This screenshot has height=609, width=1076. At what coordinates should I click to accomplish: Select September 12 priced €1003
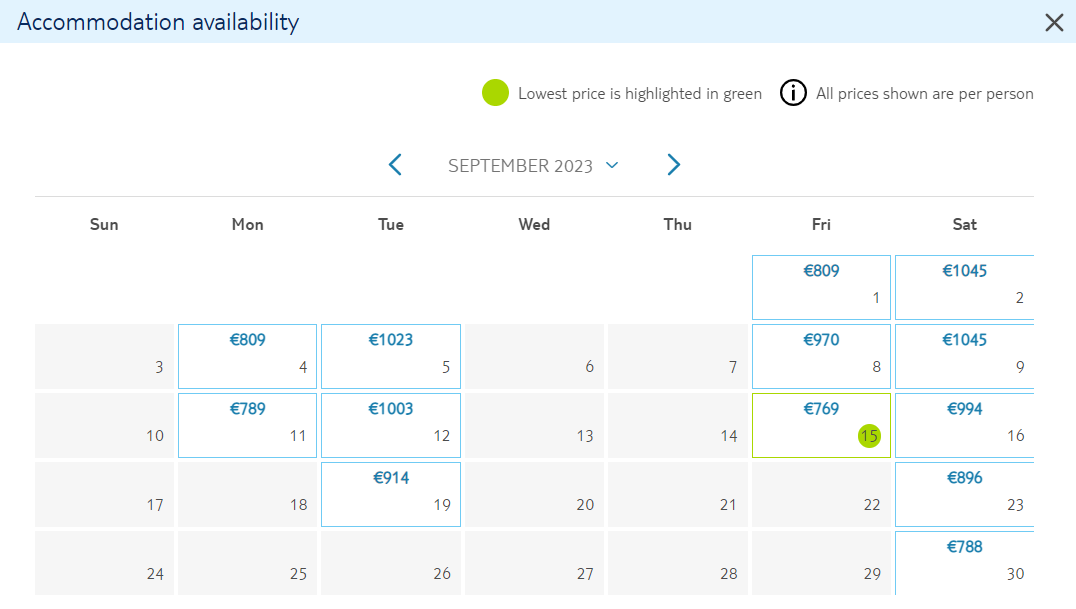tap(390, 425)
